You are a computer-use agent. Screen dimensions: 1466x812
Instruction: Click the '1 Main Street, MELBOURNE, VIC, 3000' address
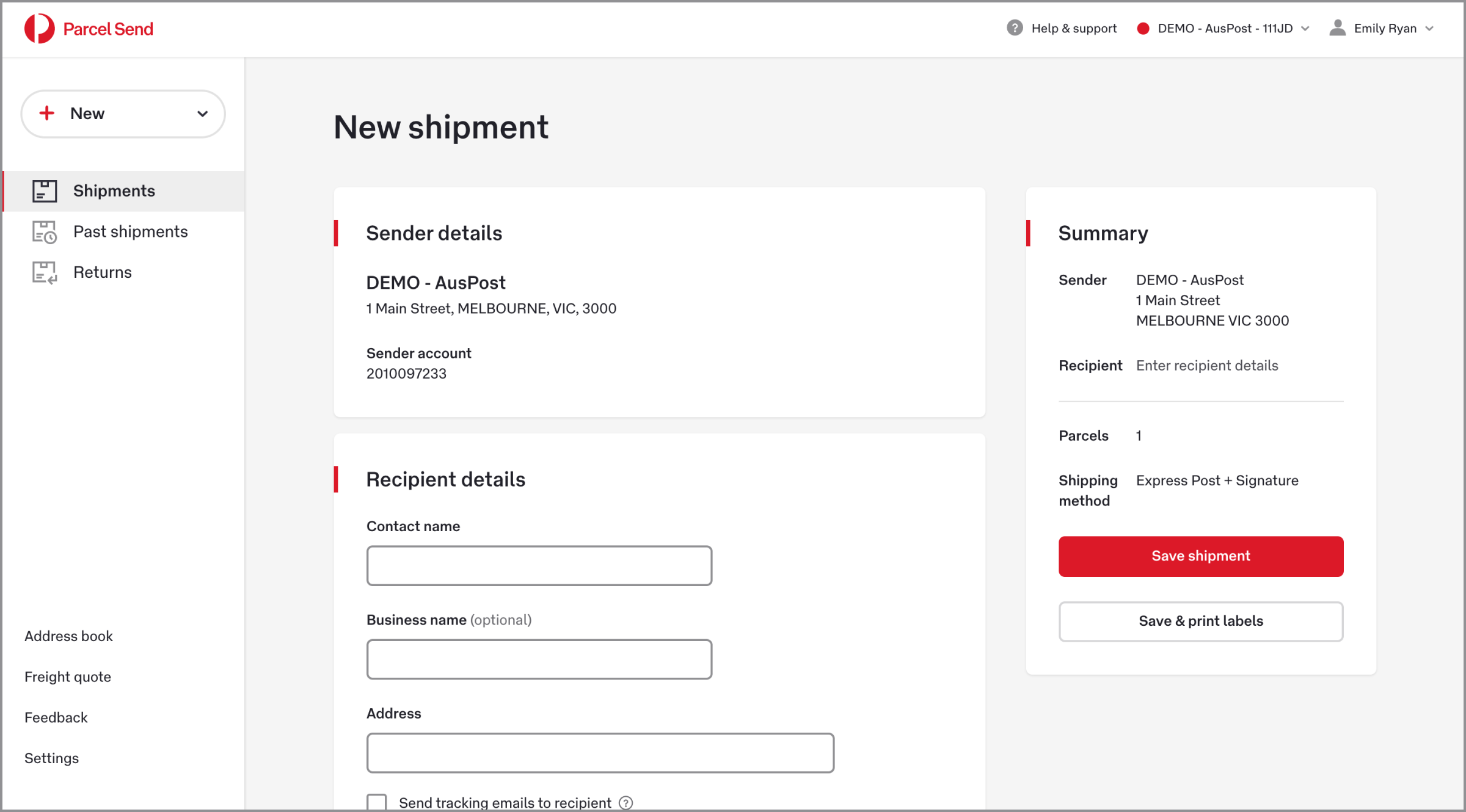[x=491, y=309]
